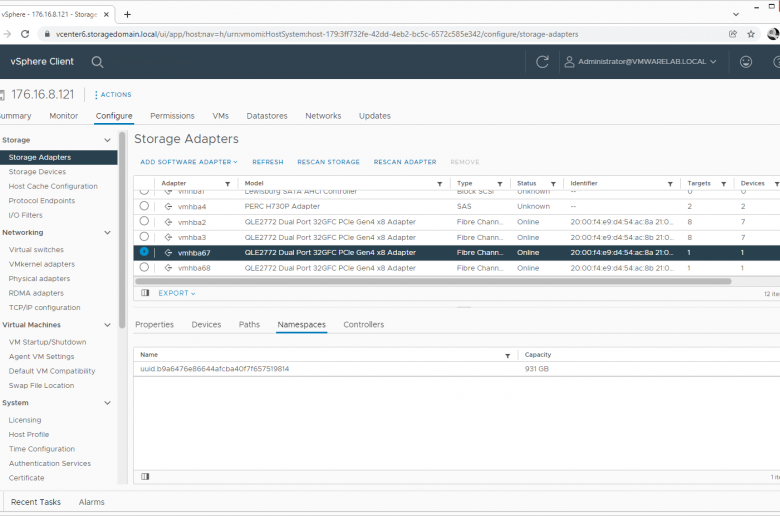
Task: Open the Alarms panel
Action: click(92, 502)
